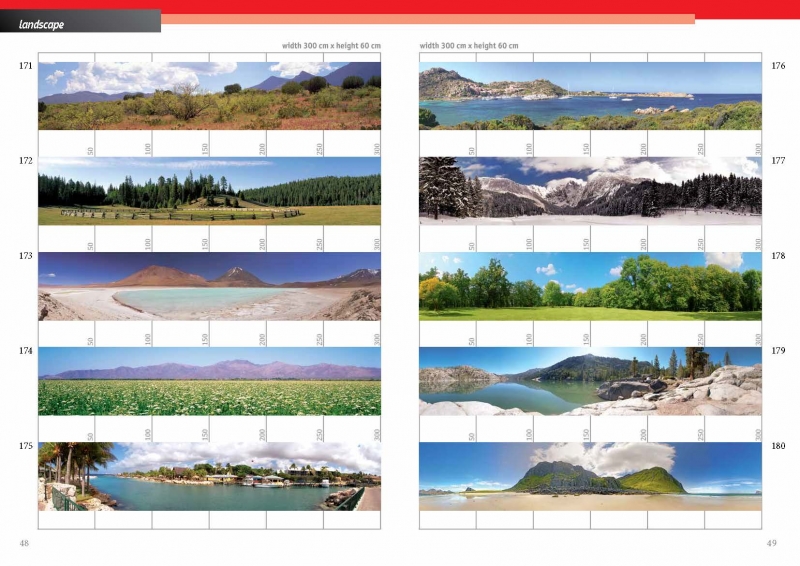Click the item number 175 label
Viewport: 800px width, 566px height.
click(x=26, y=445)
